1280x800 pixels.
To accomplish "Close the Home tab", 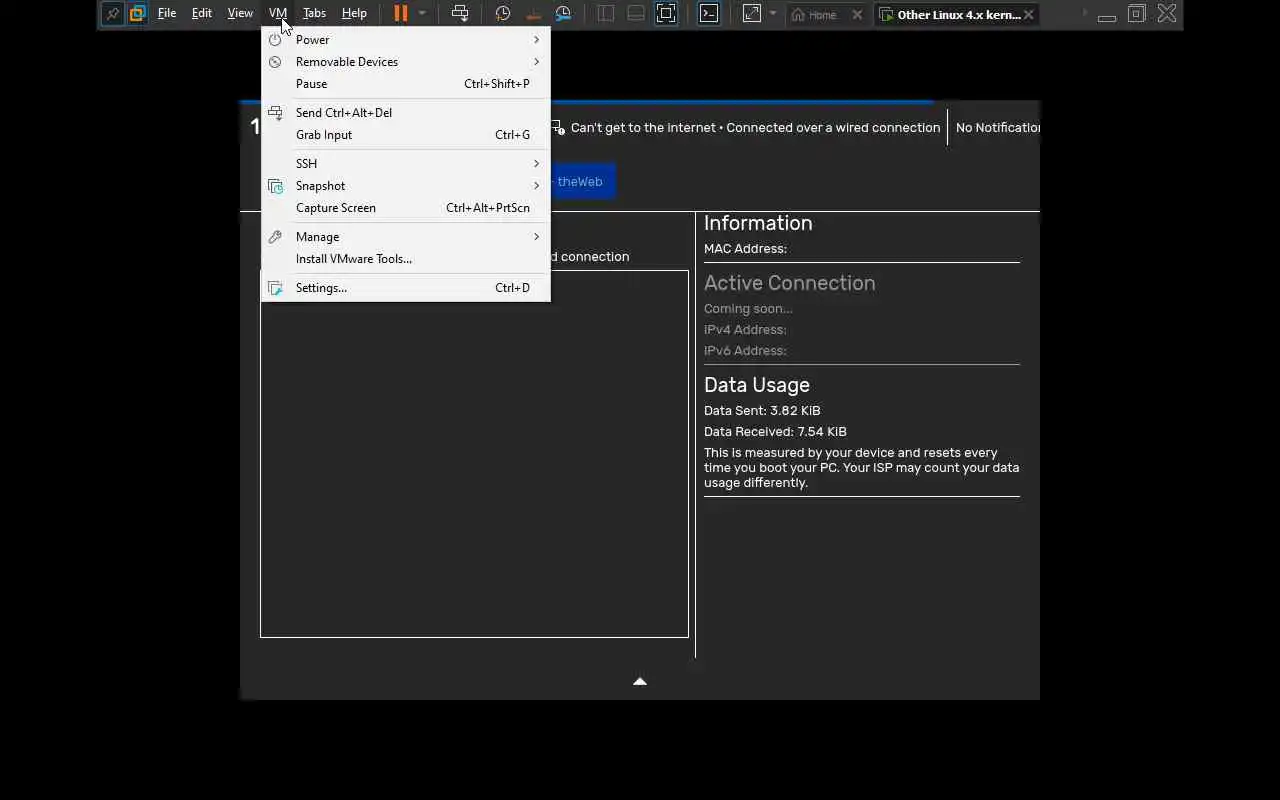I will coord(857,15).
